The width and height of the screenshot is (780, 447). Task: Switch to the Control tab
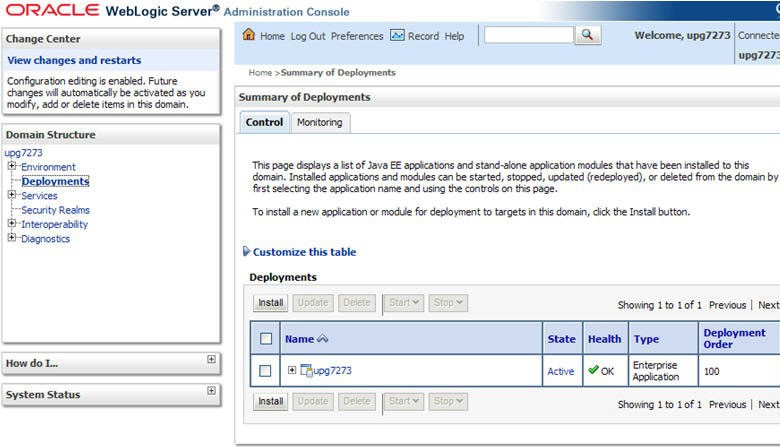(x=264, y=122)
